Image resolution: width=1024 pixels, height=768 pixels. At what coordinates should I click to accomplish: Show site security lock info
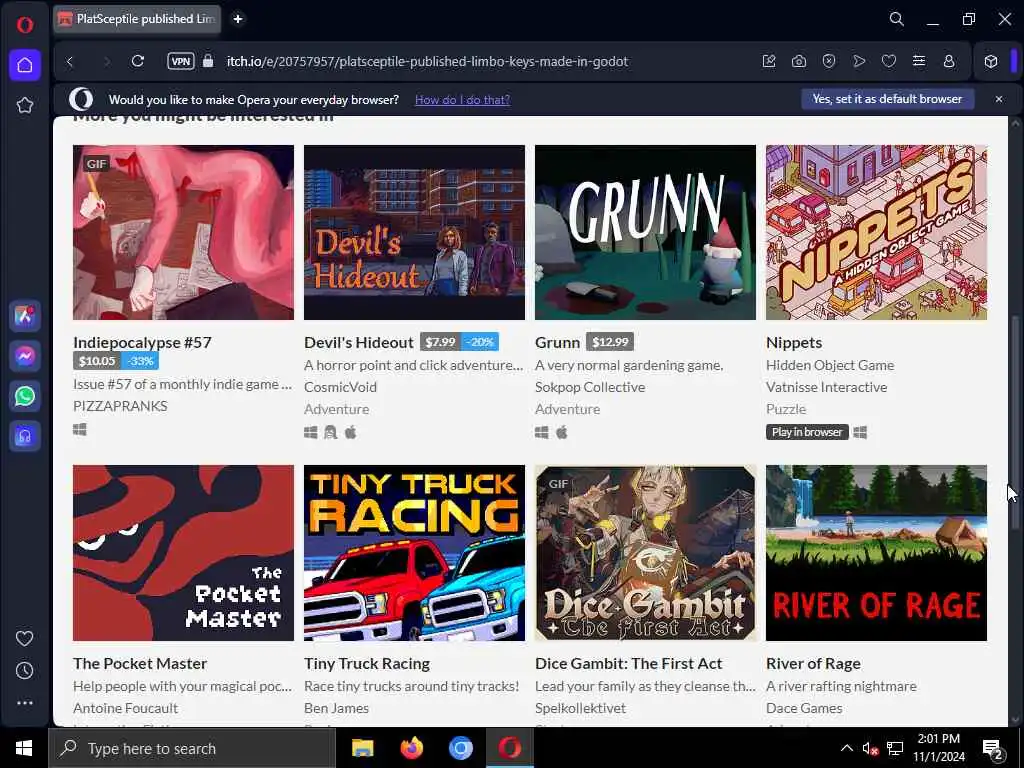click(x=208, y=61)
